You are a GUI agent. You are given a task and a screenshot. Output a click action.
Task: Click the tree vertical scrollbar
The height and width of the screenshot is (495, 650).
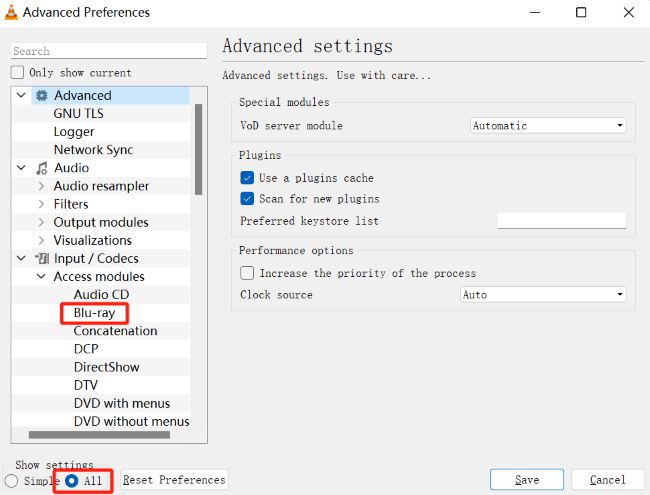tap(199, 149)
